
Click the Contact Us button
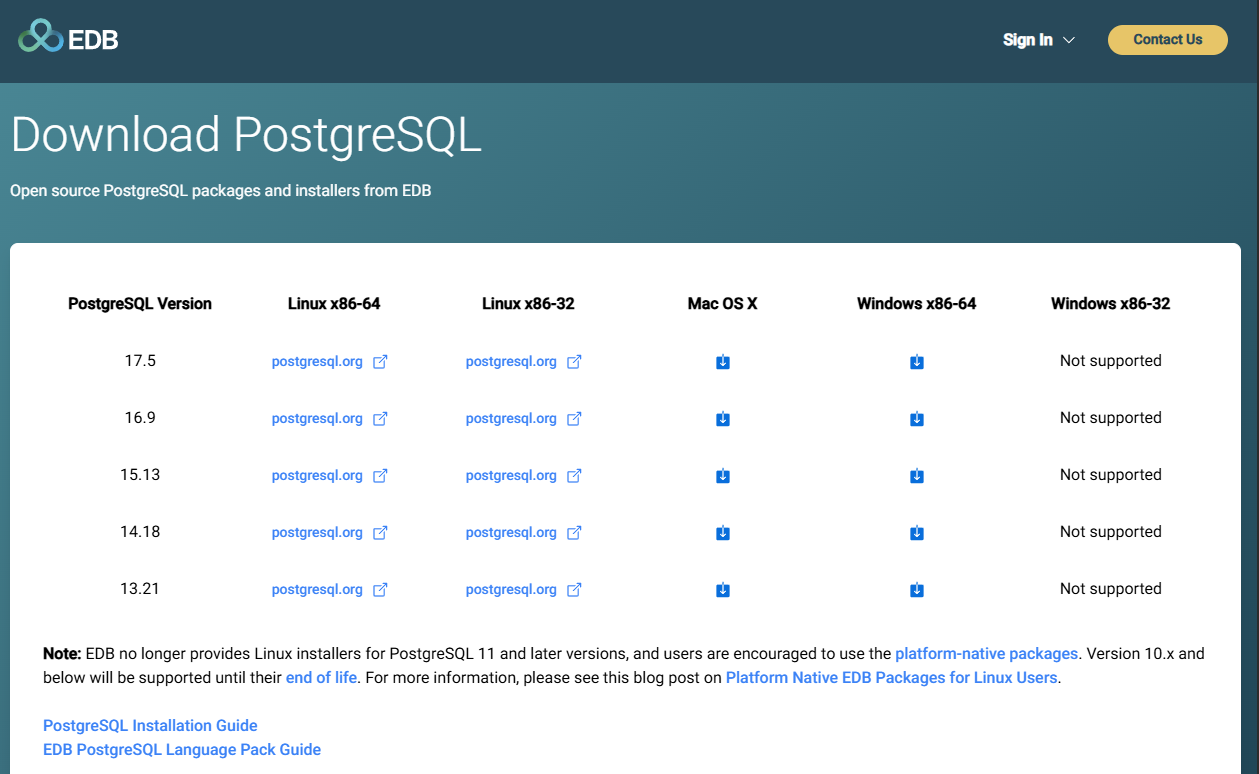point(1167,40)
